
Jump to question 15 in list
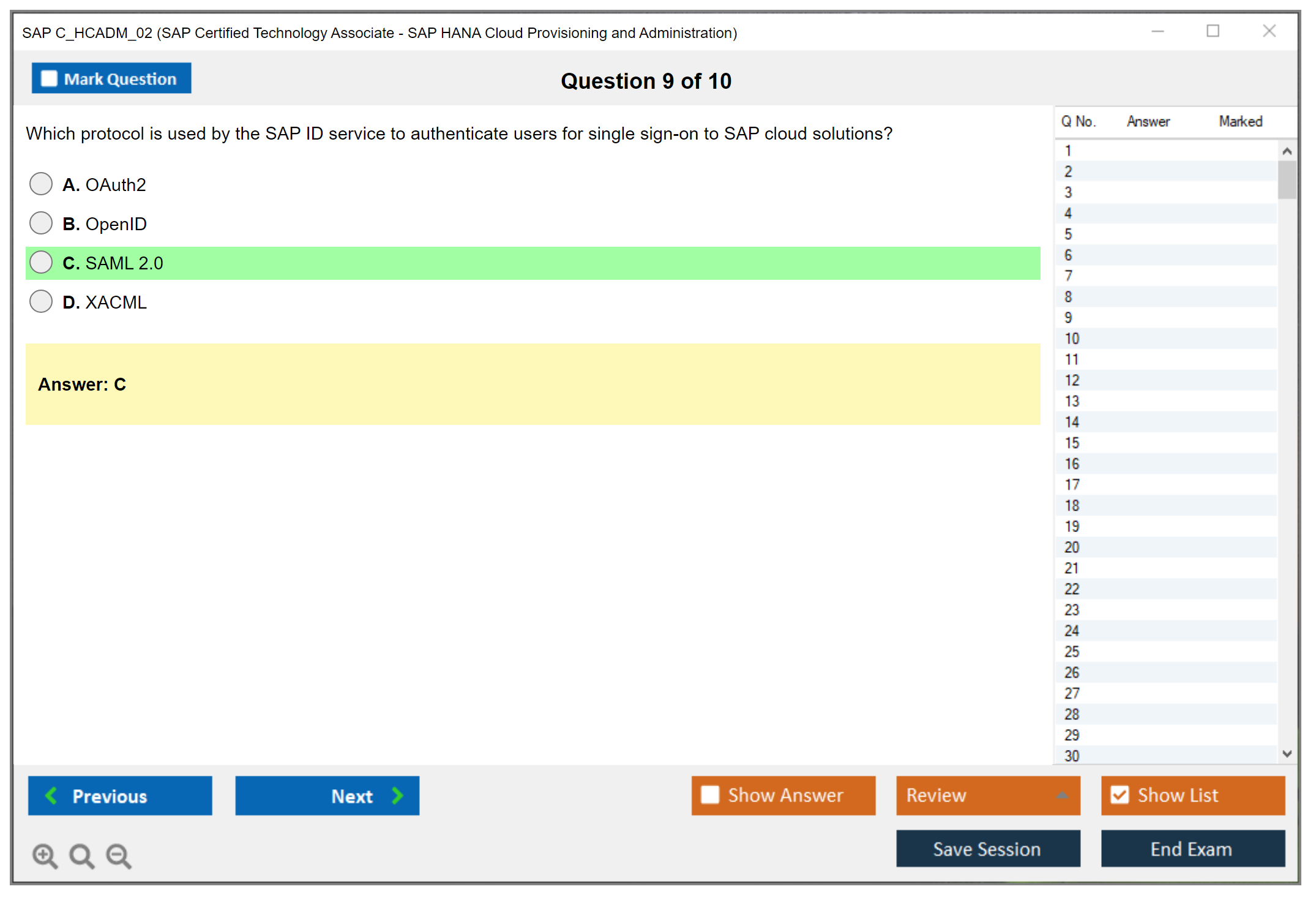tap(1072, 443)
